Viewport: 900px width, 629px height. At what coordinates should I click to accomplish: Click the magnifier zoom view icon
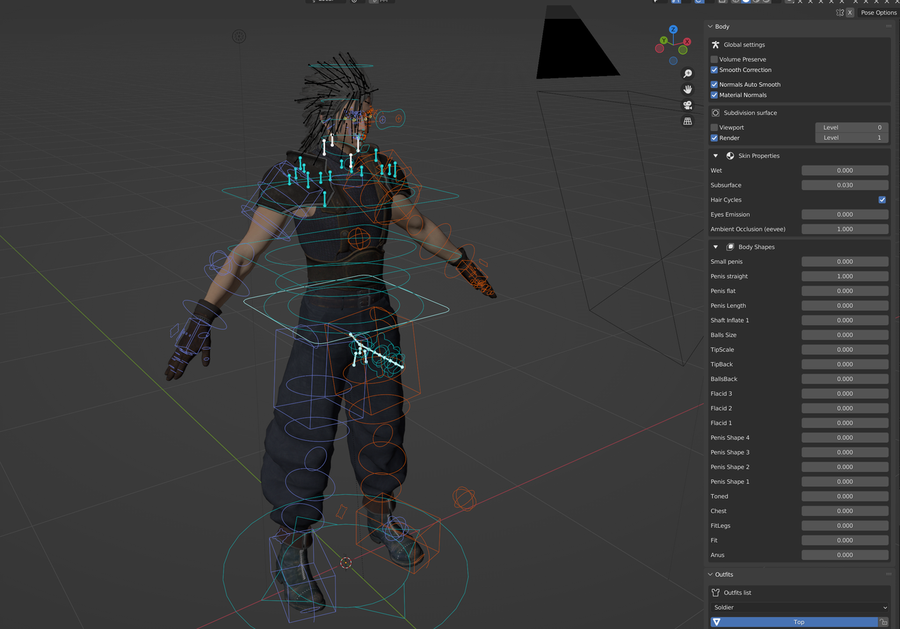tap(687, 73)
